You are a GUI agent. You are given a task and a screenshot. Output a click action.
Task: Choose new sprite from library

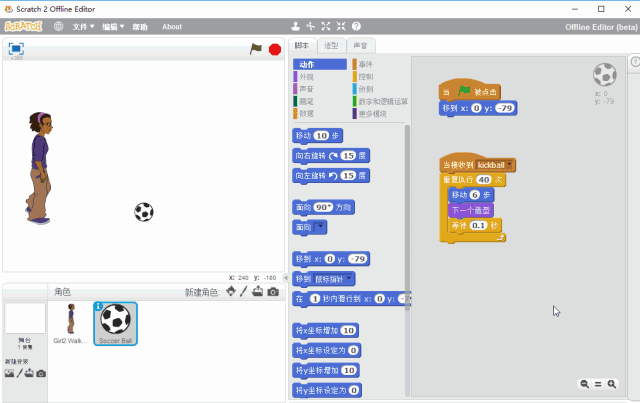tap(230, 292)
